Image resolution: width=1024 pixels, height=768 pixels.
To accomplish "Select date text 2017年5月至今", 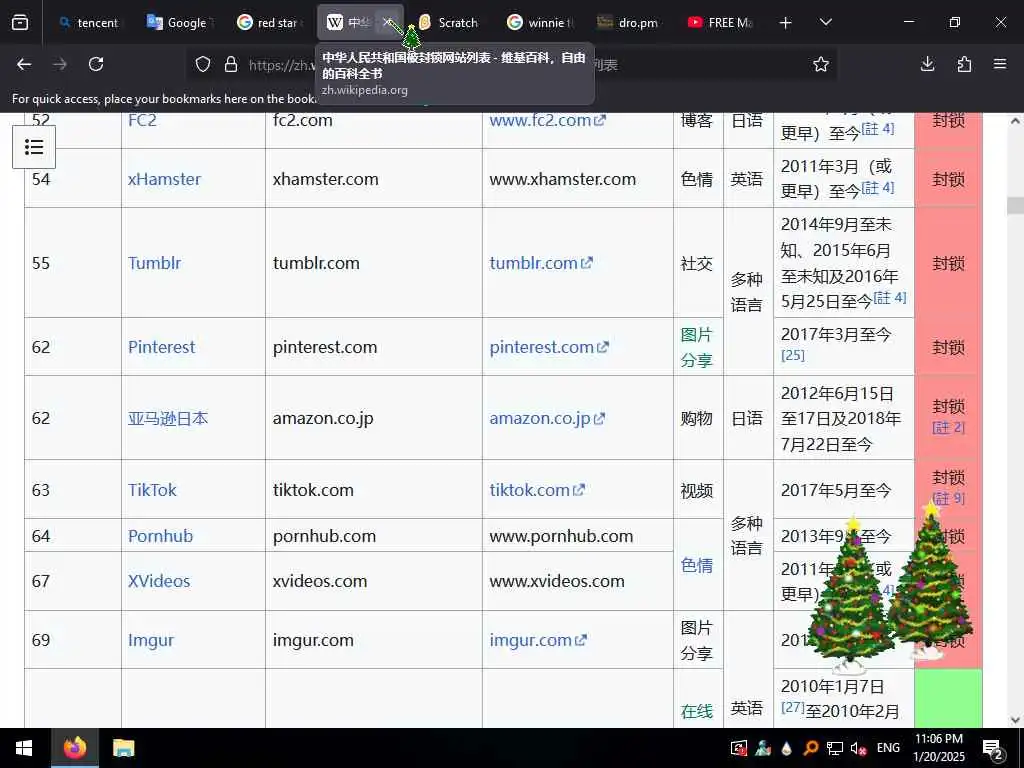I will click(836, 490).
